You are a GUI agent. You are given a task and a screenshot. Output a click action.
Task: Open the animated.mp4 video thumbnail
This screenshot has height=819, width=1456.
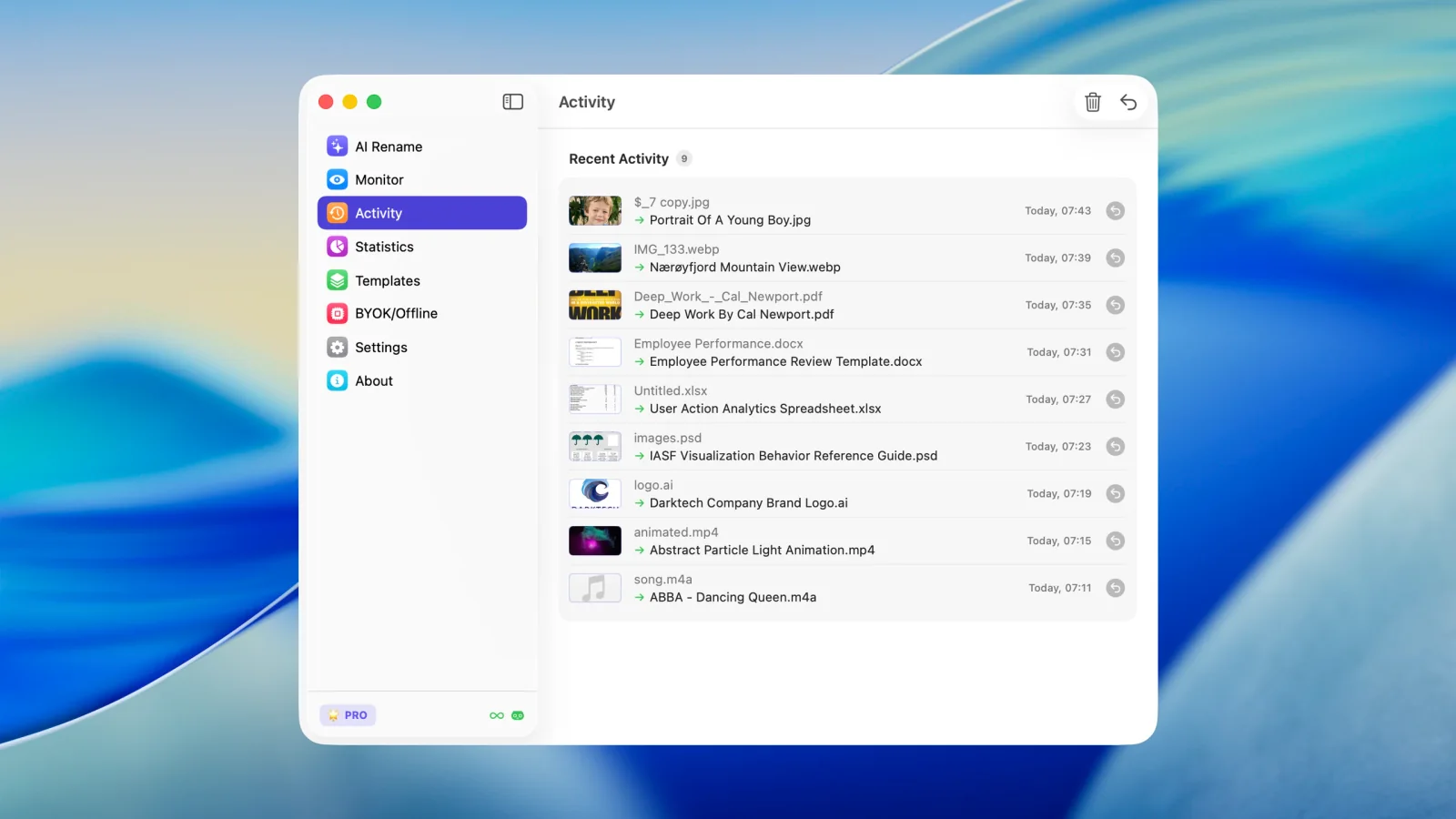pyautogui.click(x=595, y=541)
